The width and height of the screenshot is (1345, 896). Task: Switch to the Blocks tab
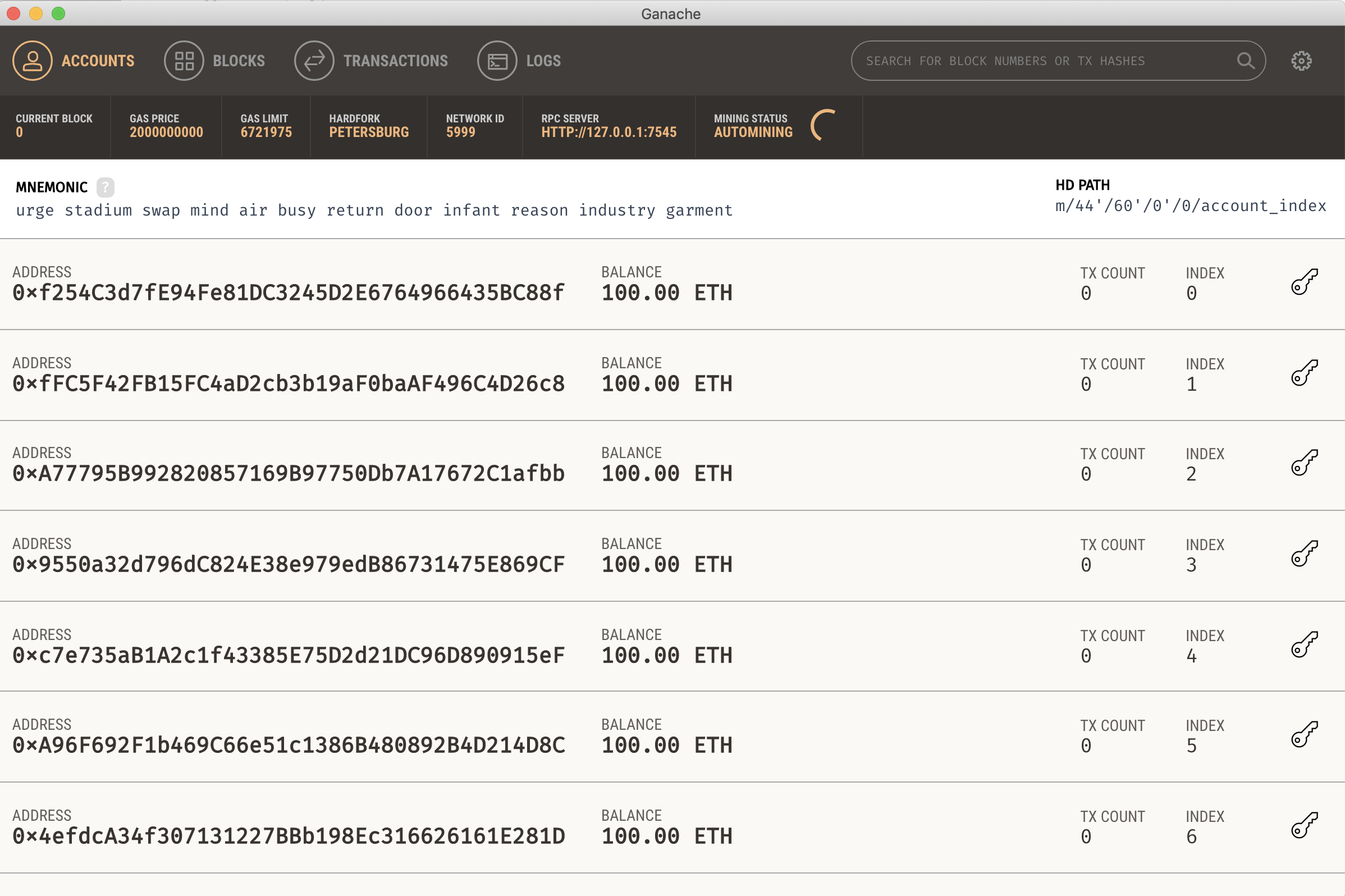pos(215,61)
